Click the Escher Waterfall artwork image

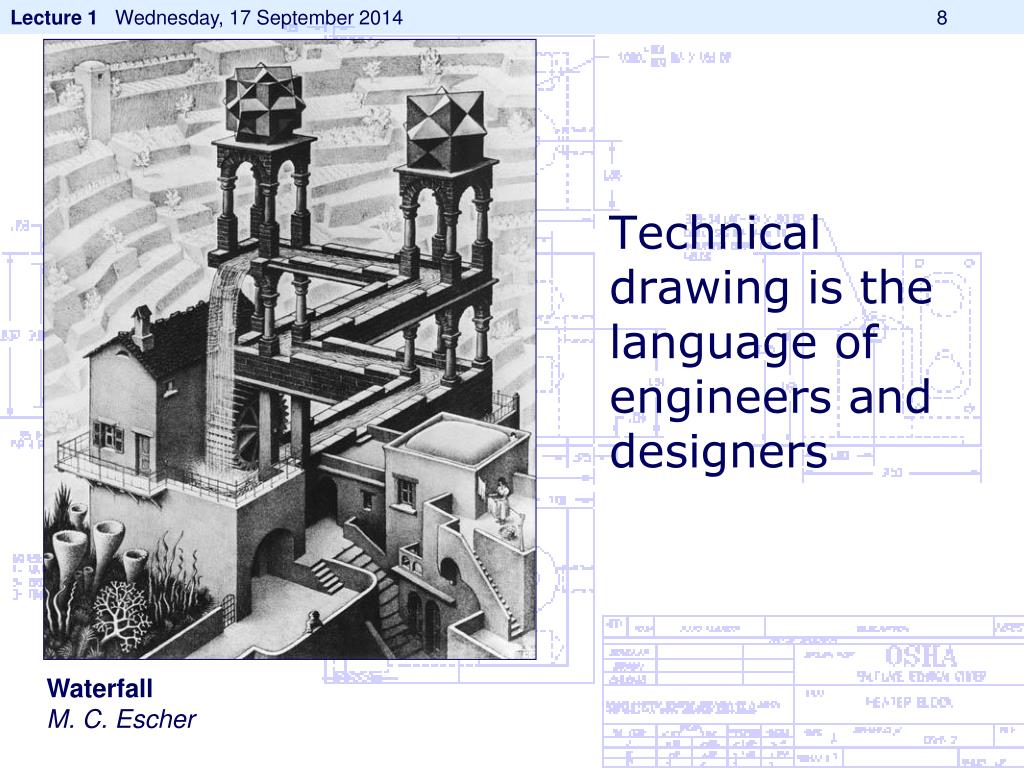290,349
